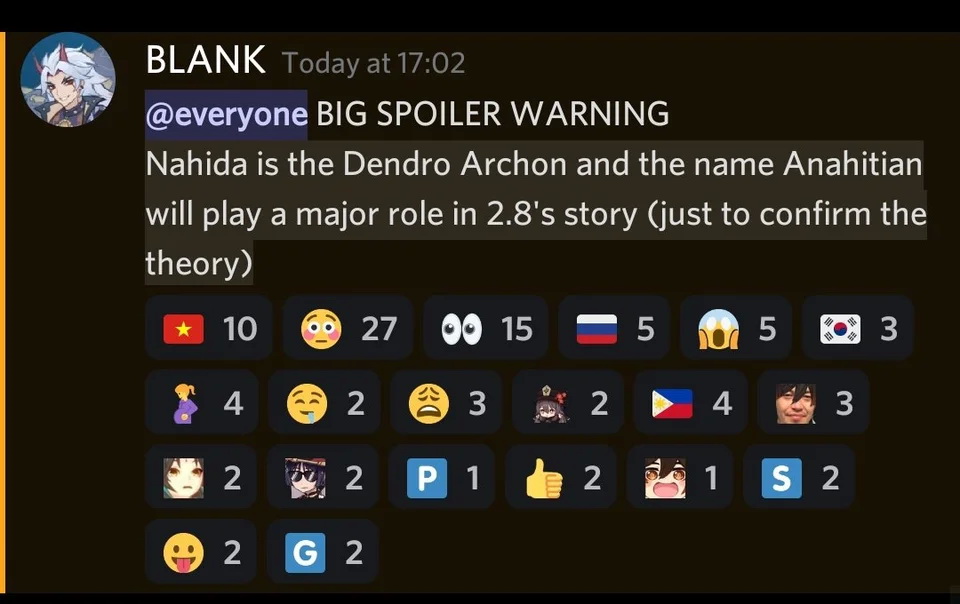Click the eyes emoji reaction

(x=486, y=328)
